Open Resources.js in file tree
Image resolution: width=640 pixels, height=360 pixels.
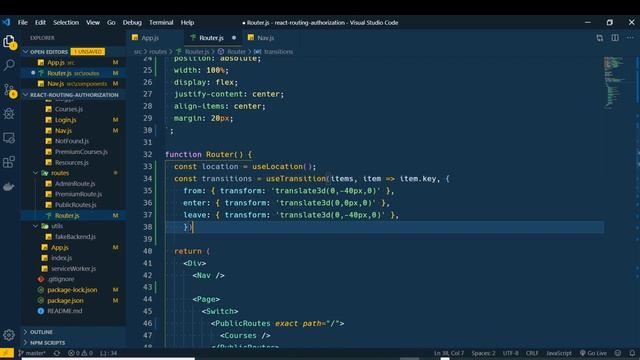tap(73, 162)
